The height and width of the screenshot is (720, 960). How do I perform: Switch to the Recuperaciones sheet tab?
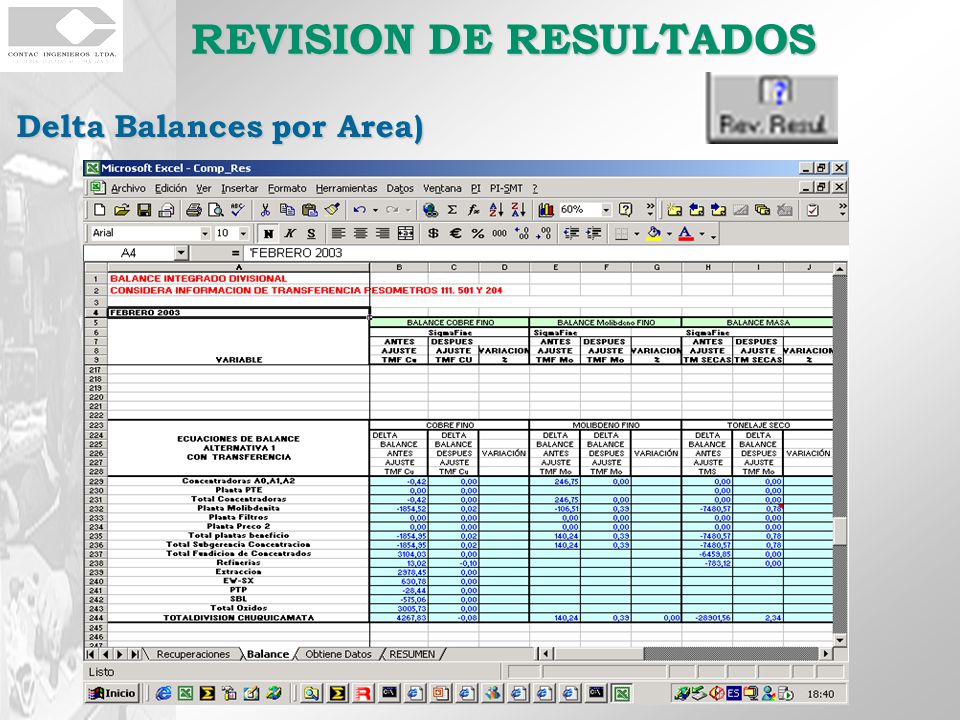pos(193,654)
